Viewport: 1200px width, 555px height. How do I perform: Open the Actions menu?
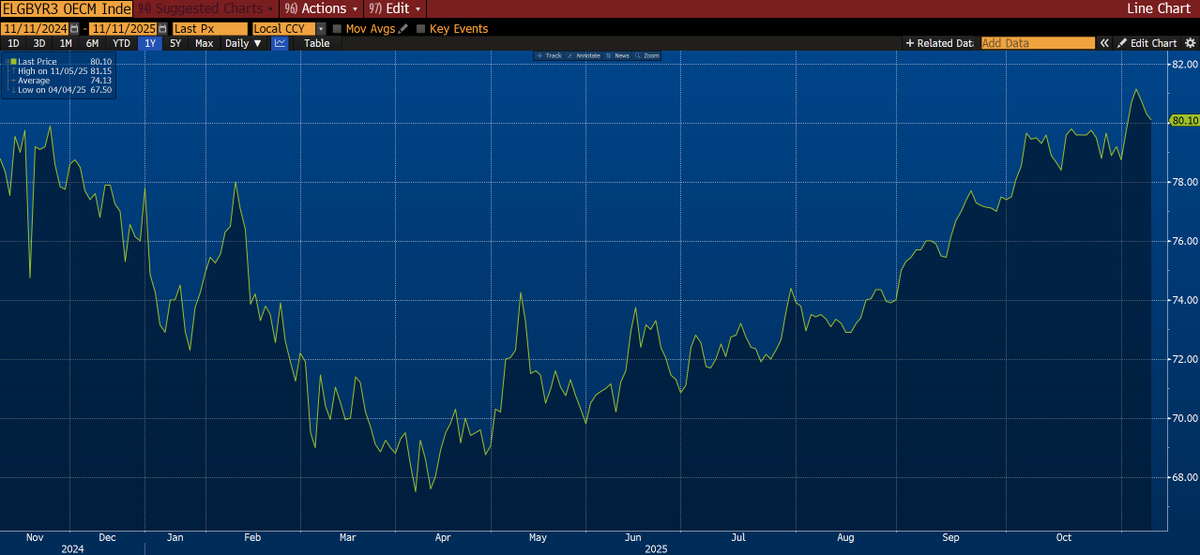(x=322, y=8)
